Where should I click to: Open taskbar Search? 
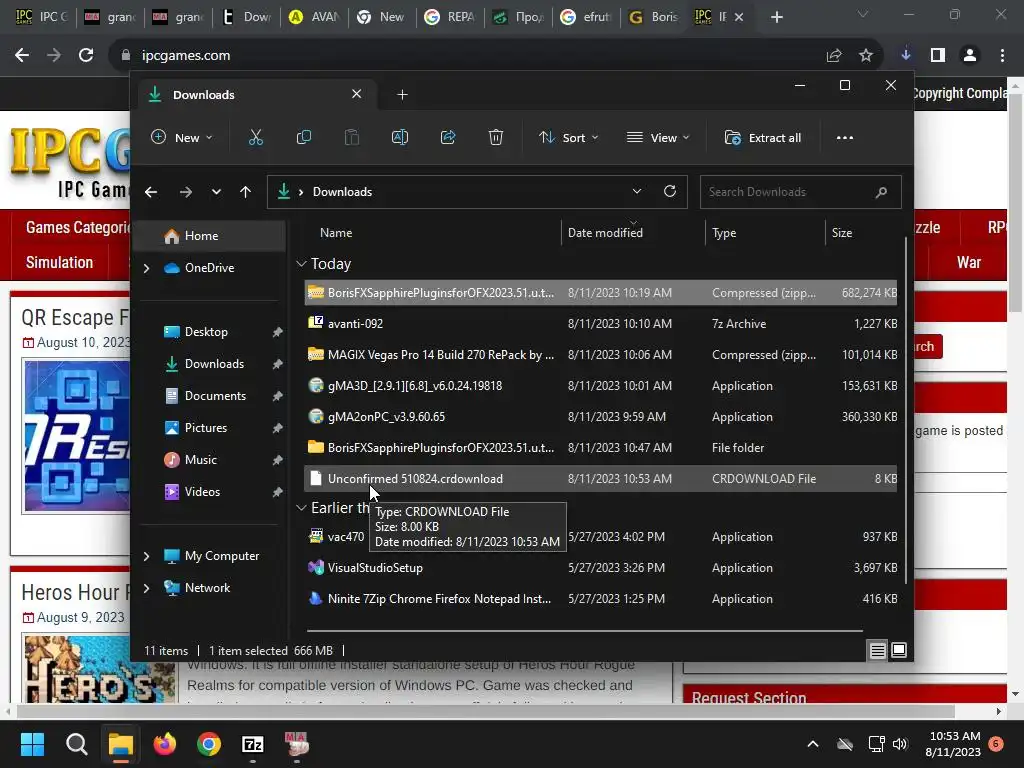[x=76, y=744]
